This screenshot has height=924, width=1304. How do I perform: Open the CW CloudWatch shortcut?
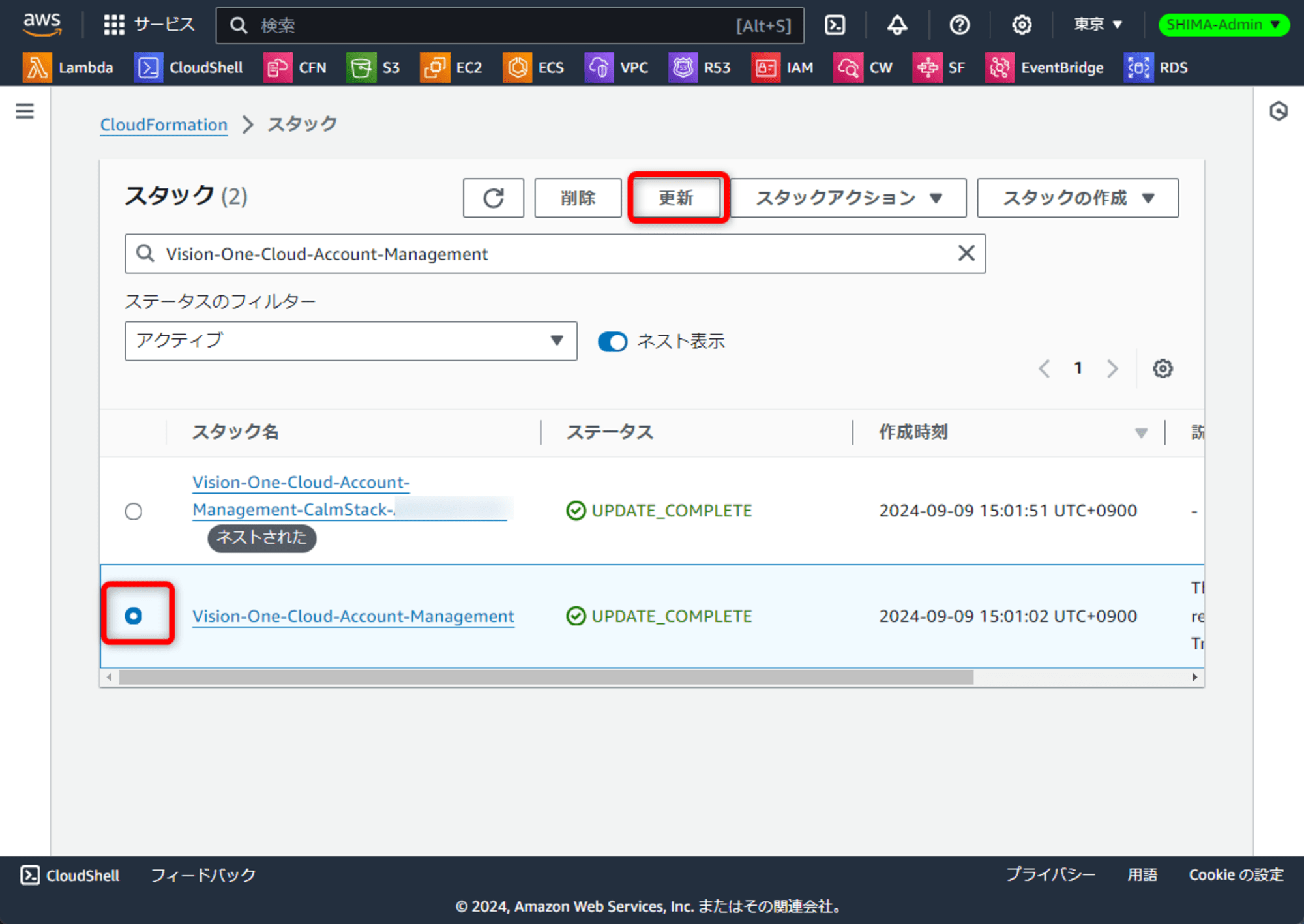pyautogui.click(x=863, y=67)
